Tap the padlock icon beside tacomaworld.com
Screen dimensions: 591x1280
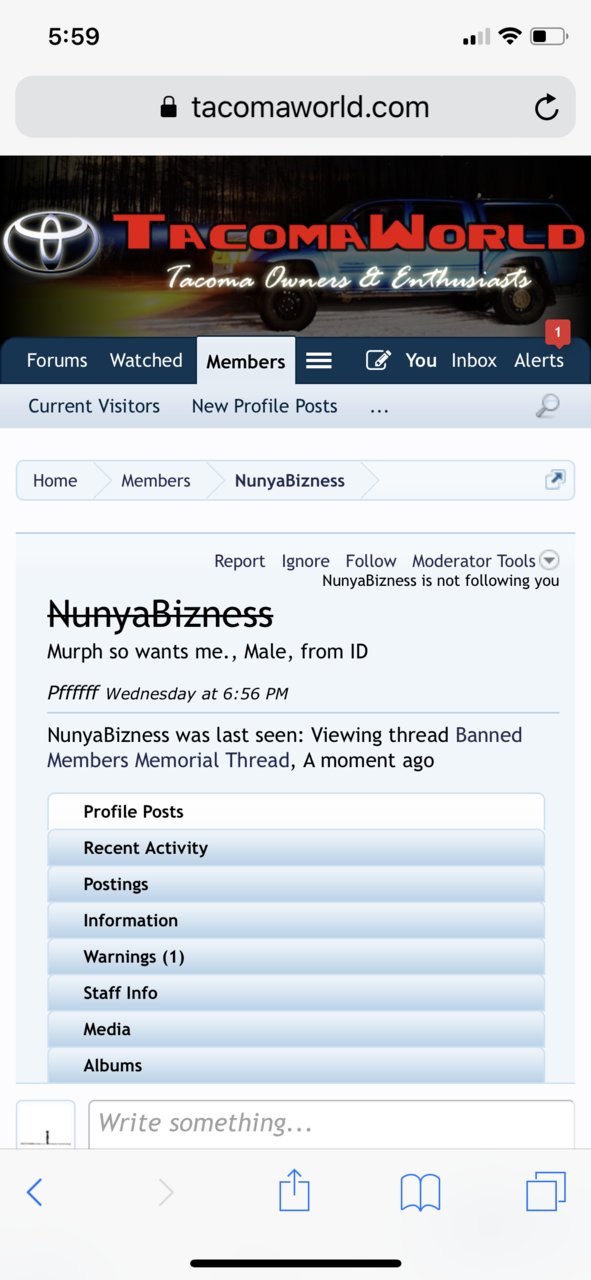point(169,107)
